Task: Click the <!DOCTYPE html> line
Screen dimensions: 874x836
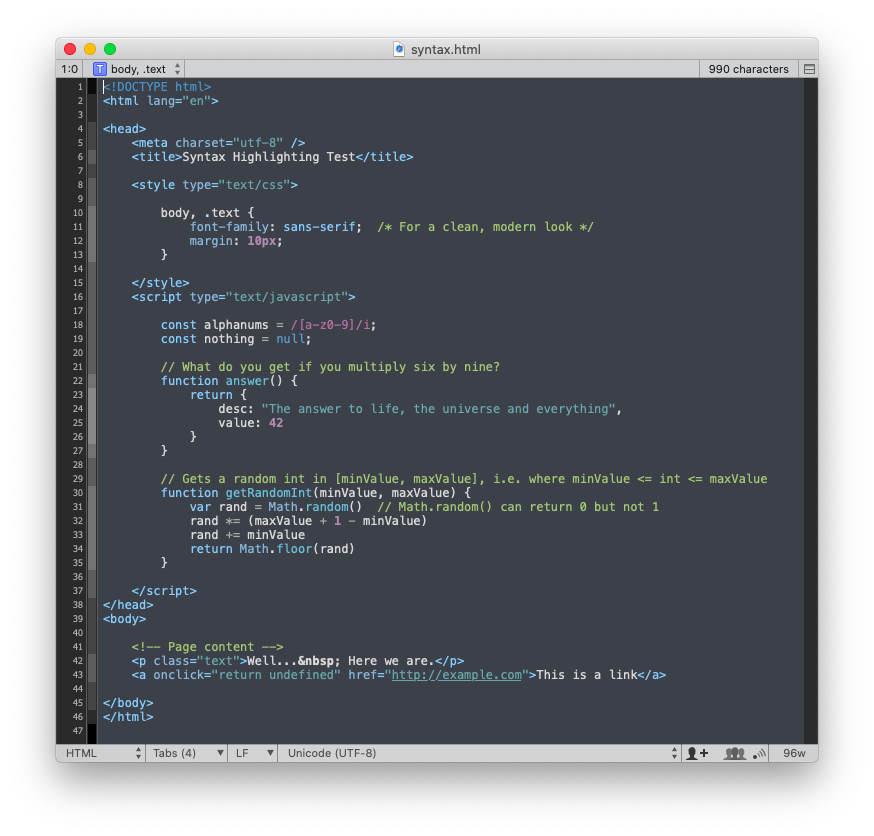Action: click(157, 87)
